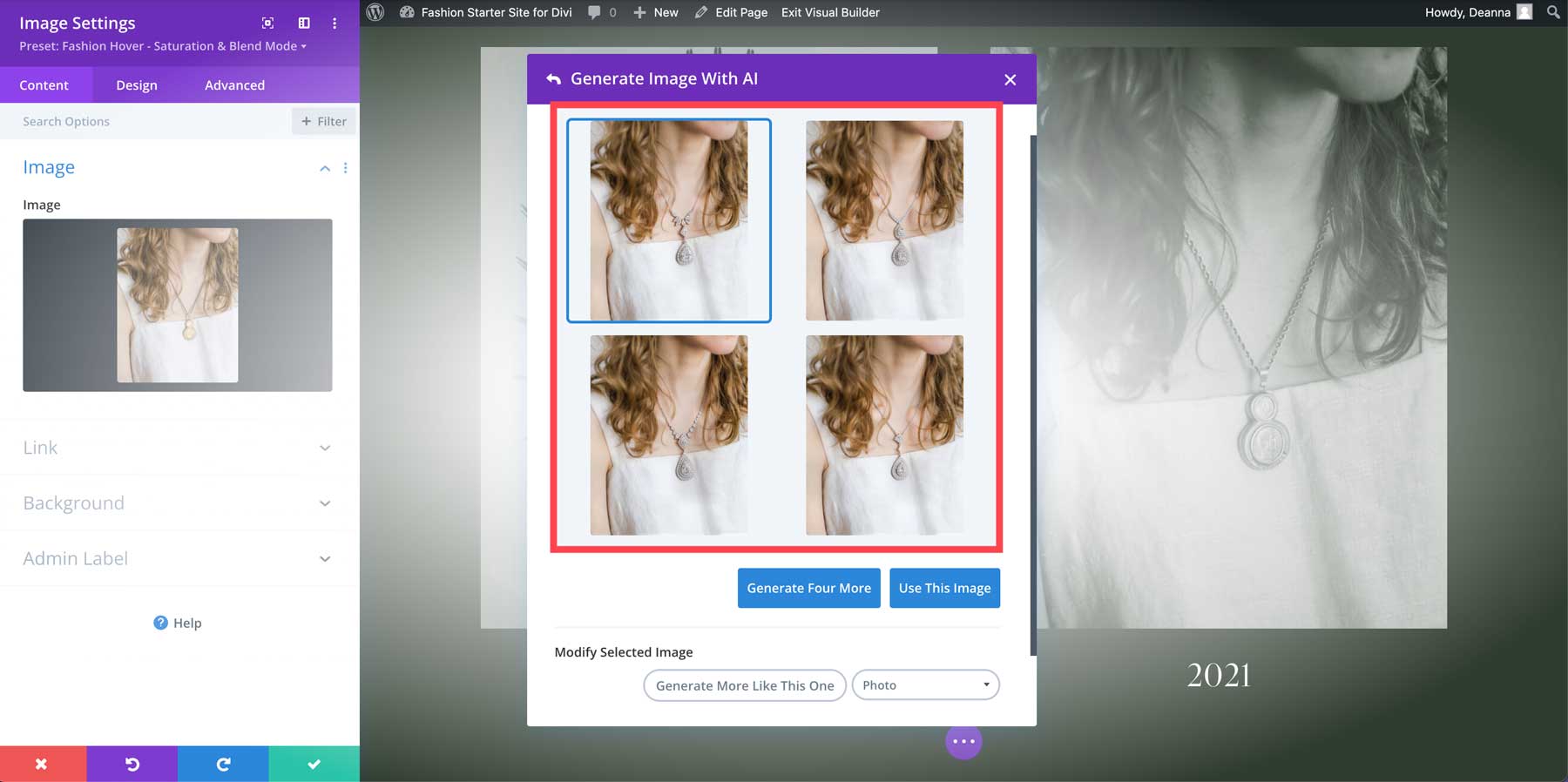
Task: Collapse the Image section chevron
Action: click(325, 168)
